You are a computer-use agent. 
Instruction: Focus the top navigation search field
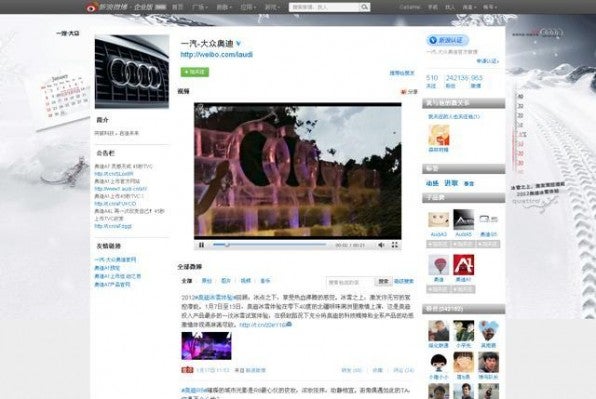(324, 7)
